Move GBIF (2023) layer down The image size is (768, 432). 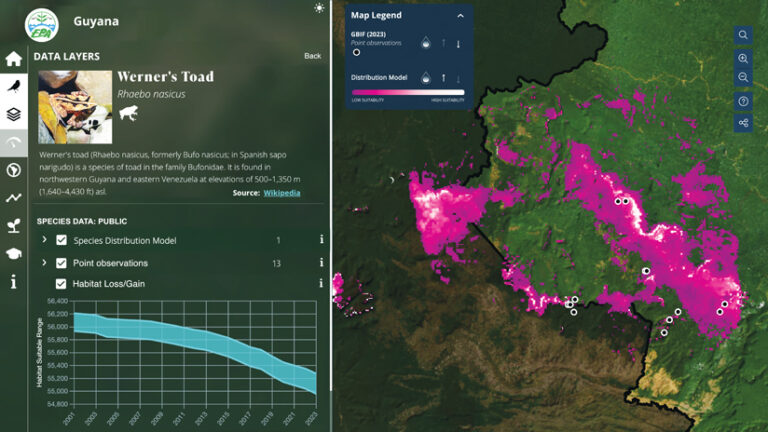point(458,44)
